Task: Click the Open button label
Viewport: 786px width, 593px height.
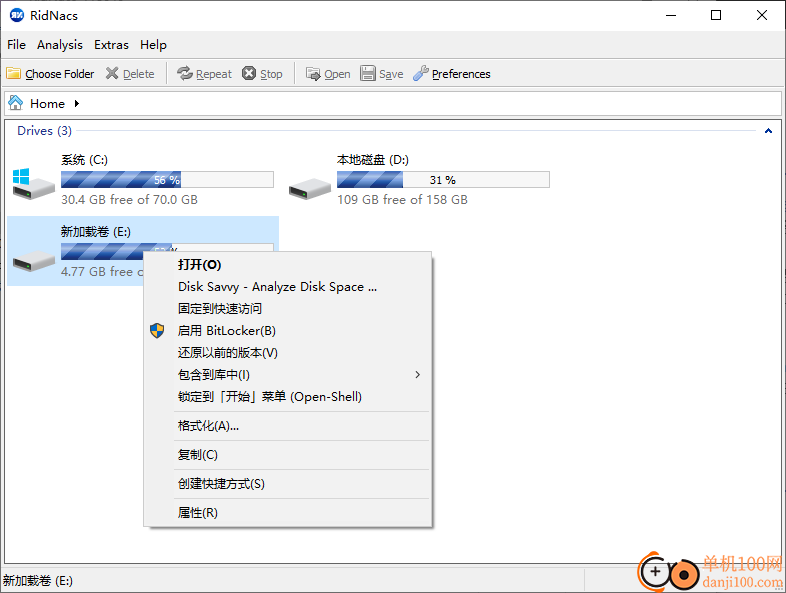Action: tap(337, 74)
